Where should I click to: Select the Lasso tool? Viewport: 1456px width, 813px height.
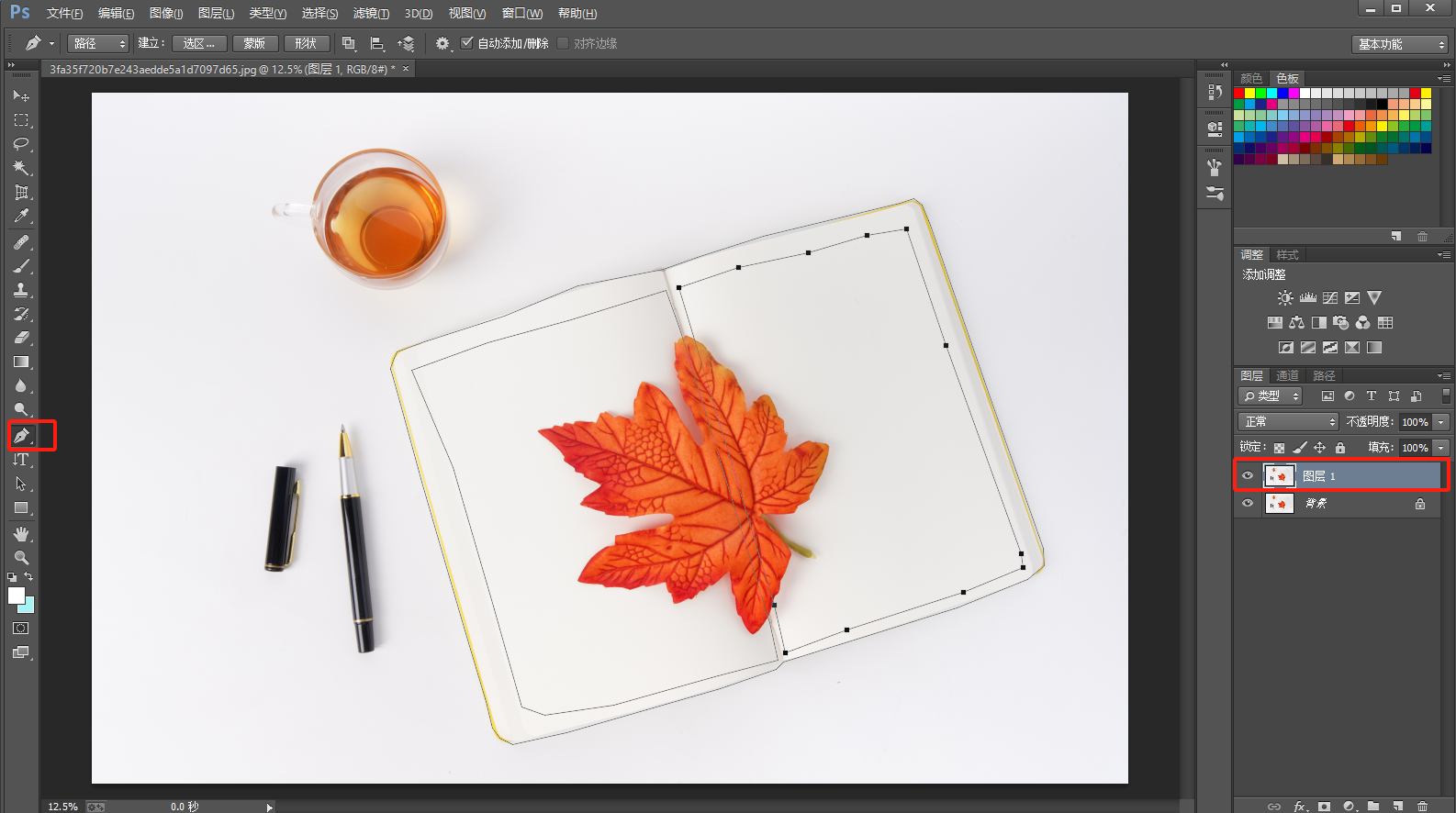click(21, 144)
